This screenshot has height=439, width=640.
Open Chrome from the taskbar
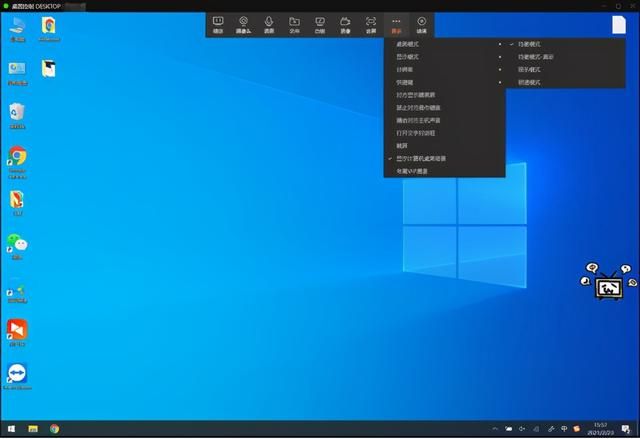54,429
